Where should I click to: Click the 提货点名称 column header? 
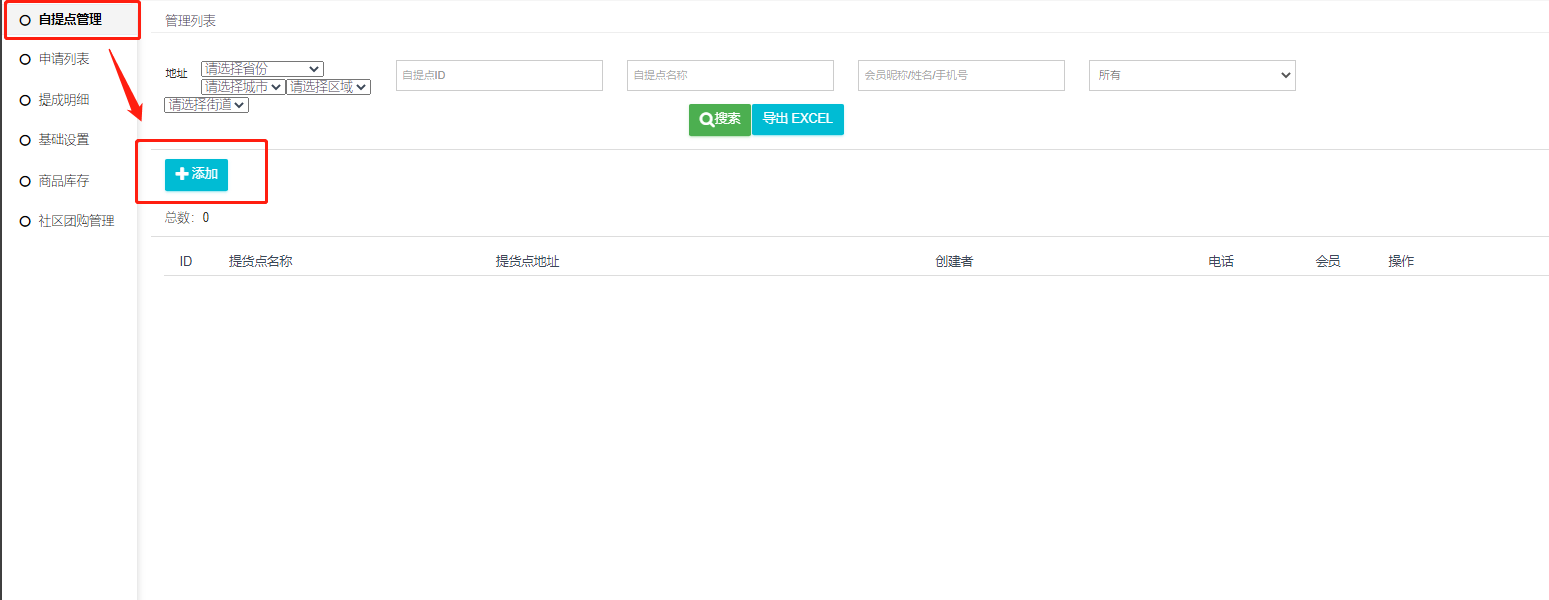[x=260, y=261]
